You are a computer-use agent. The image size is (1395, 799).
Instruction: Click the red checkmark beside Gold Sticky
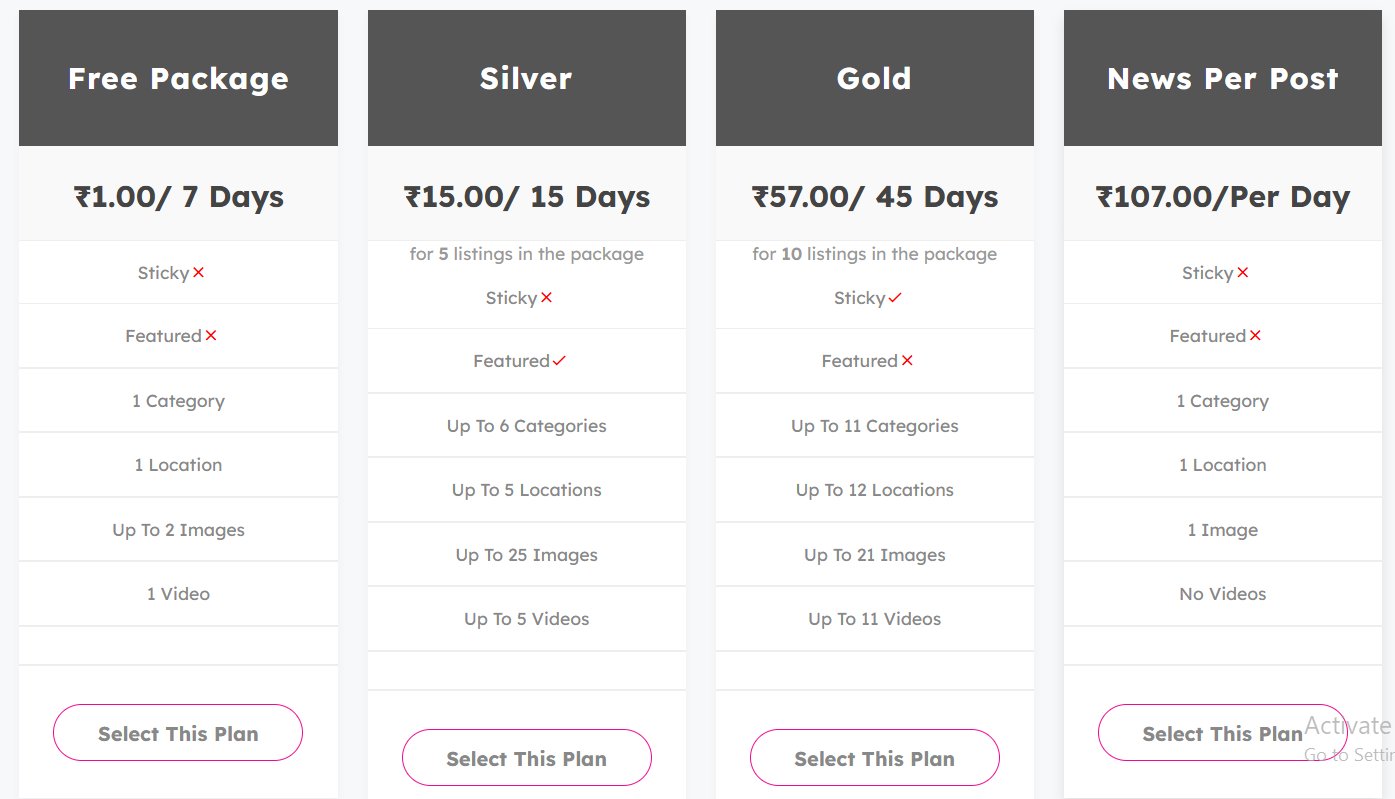coord(895,298)
